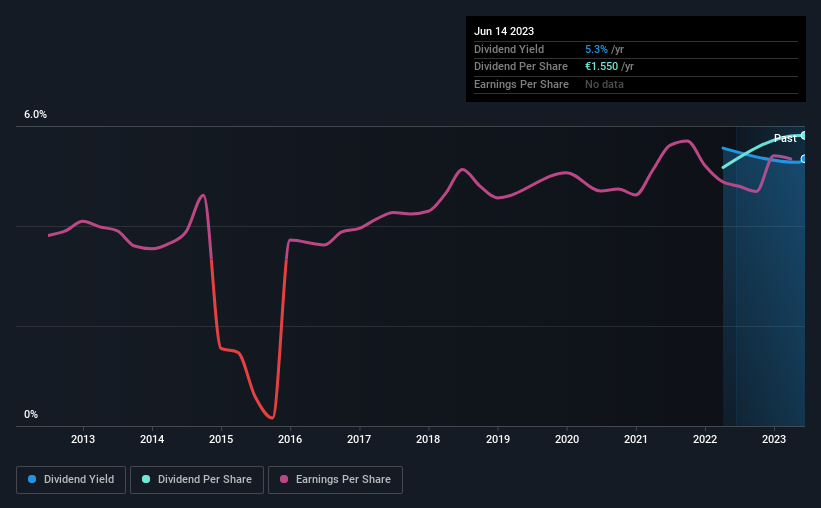
Task: Click the €1.550 dividend per share value
Action: coord(601,67)
